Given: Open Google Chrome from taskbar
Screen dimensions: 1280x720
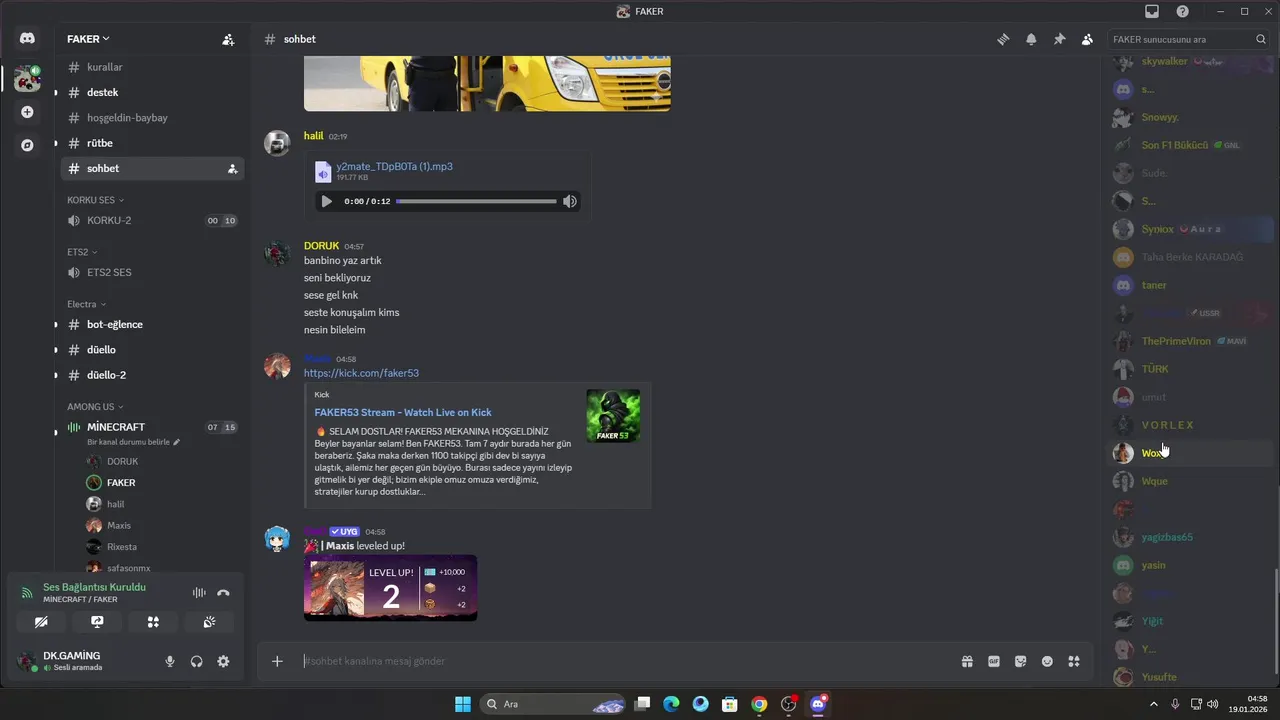Looking at the screenshot, I should click(759, 704).
